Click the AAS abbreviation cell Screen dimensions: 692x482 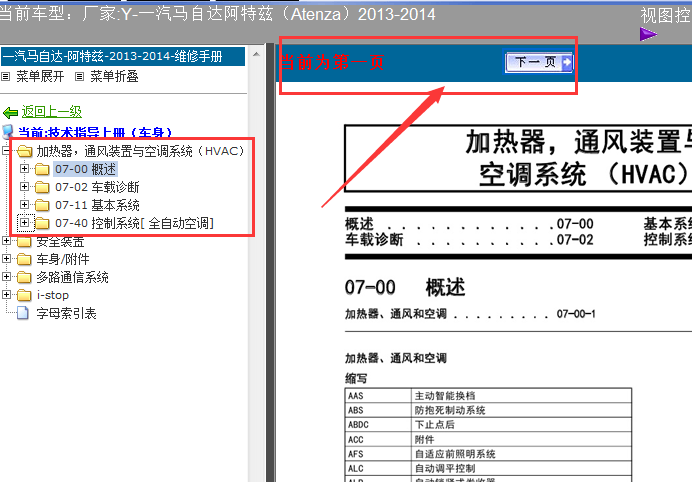(x=378, y=395)
